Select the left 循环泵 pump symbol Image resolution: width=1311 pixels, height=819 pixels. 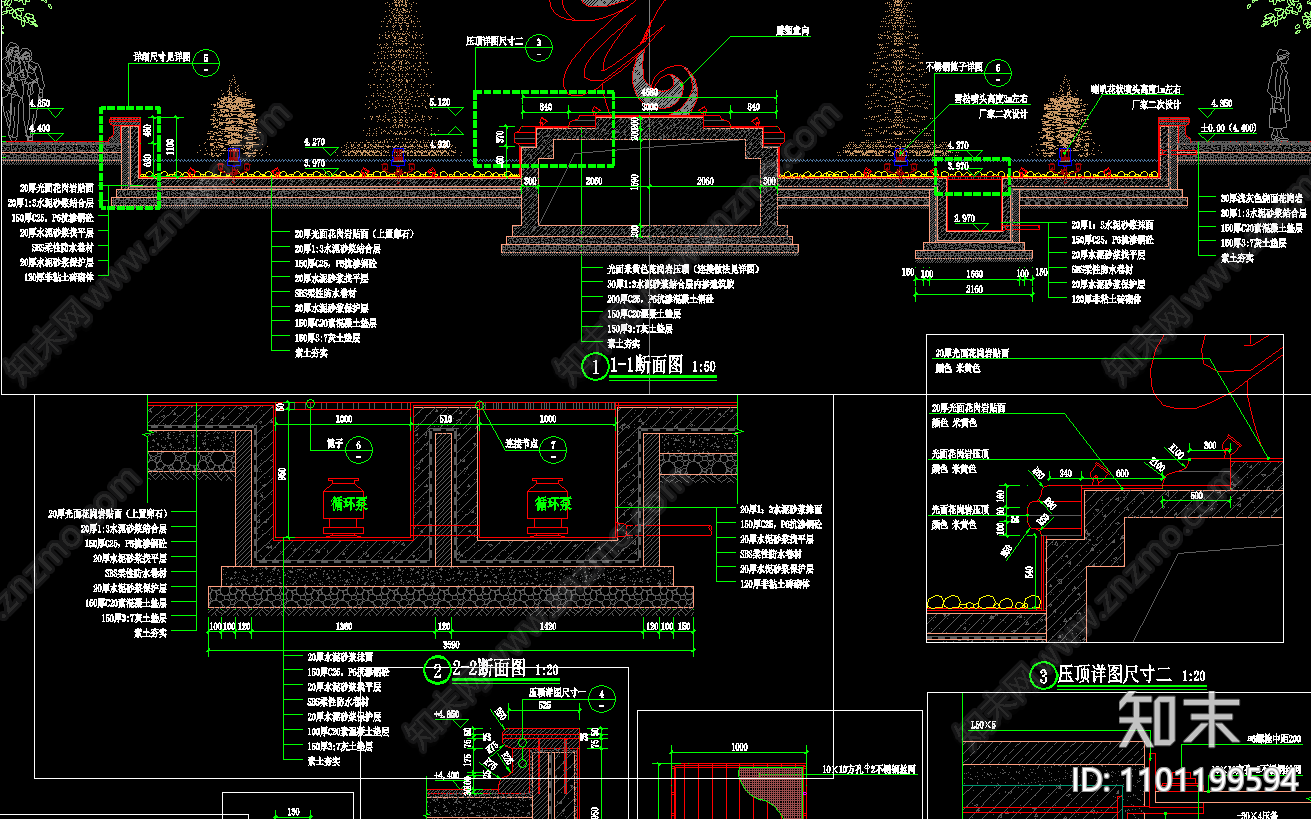click(350, 504)
